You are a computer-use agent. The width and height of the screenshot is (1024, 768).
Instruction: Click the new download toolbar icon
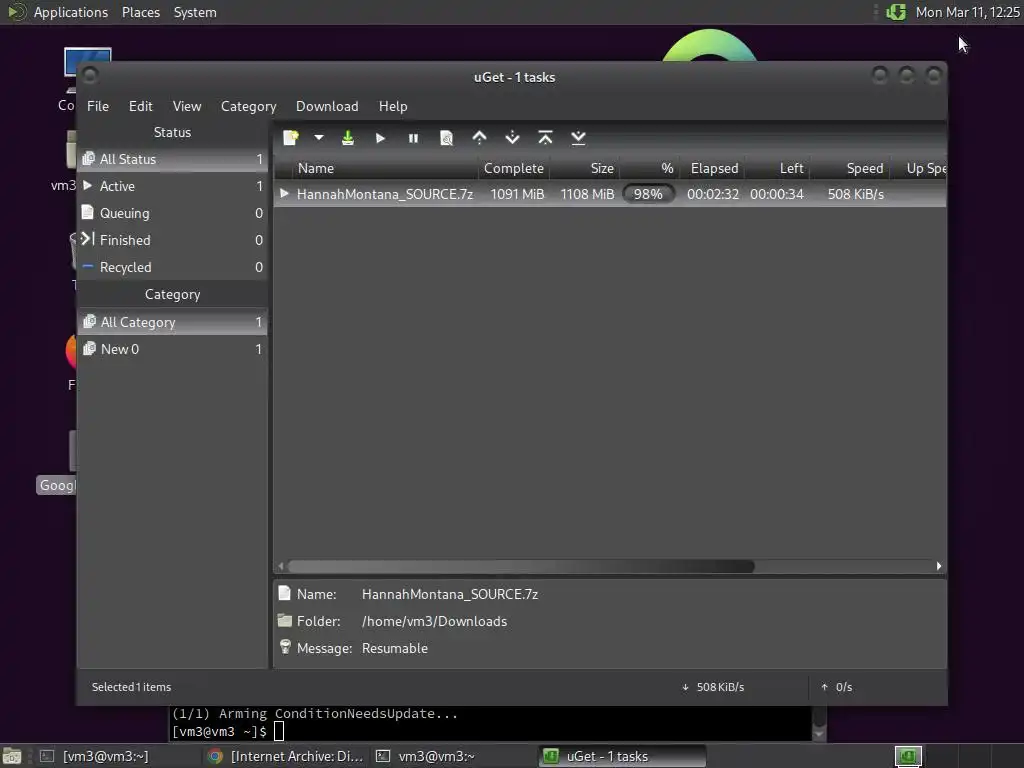point(291,138)
